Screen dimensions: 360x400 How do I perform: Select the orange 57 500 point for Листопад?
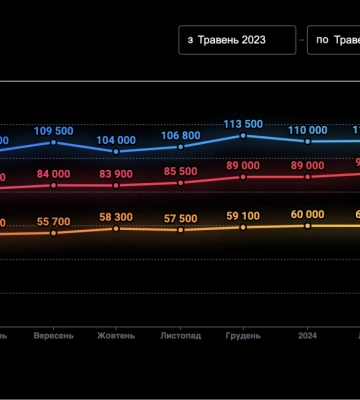coord(180,230)
